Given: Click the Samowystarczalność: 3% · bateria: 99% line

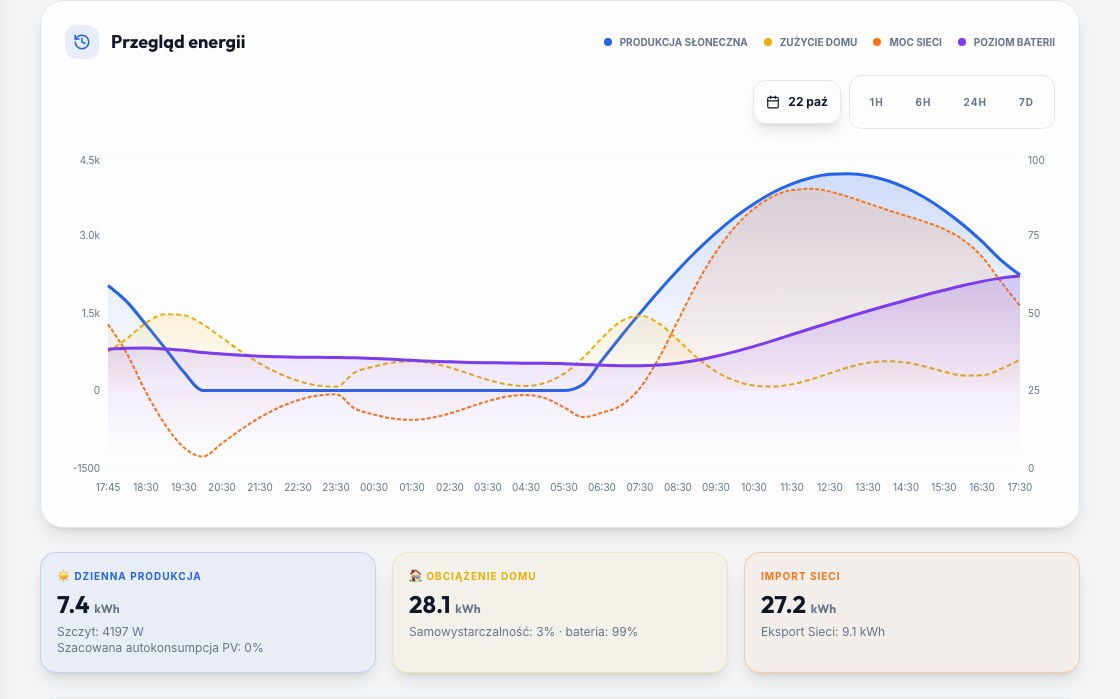Looking at the screenshot, I should pos(524,632).
